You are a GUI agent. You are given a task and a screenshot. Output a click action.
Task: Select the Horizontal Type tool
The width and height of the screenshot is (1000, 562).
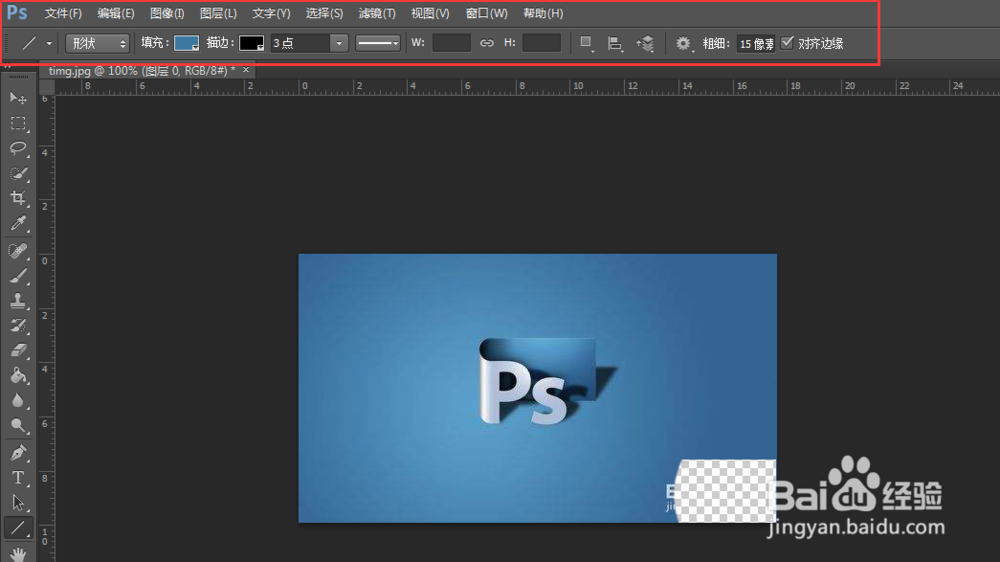[18, 478]
